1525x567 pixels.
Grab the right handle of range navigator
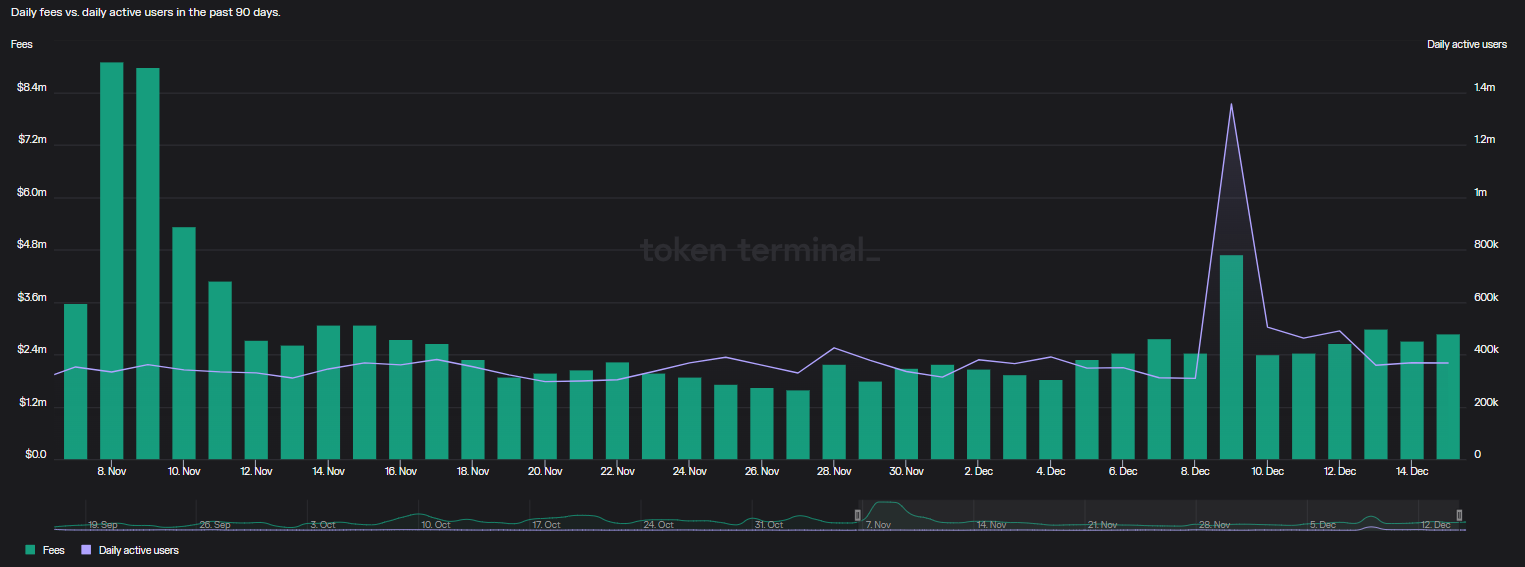point(1459,515)
